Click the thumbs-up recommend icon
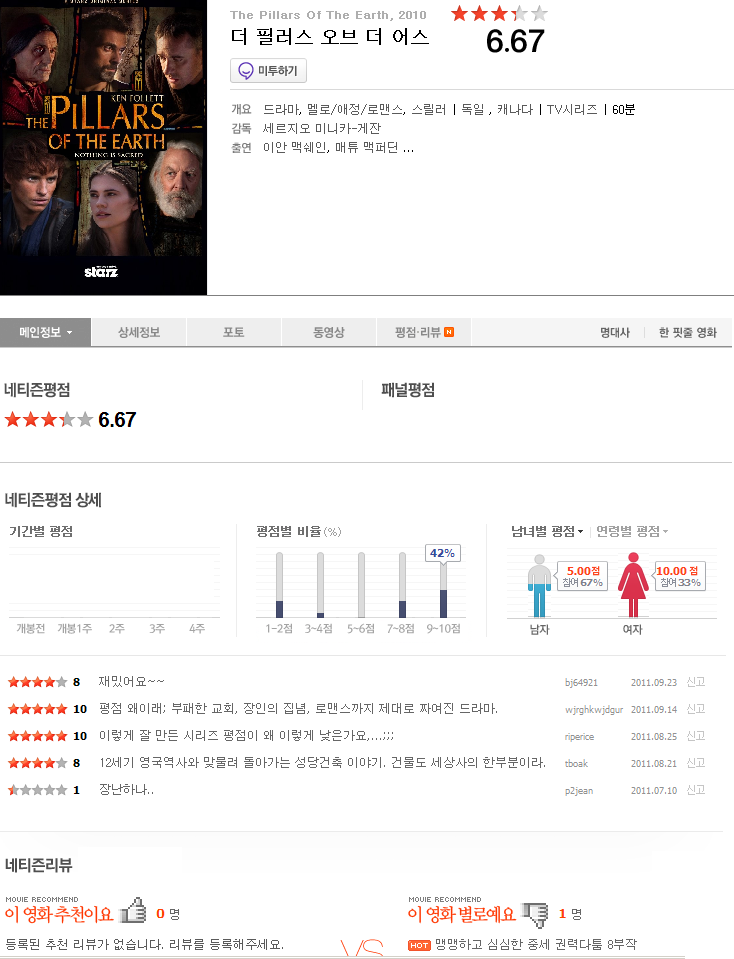This screenshot has width=734, height=959. (x=133, y=911)
